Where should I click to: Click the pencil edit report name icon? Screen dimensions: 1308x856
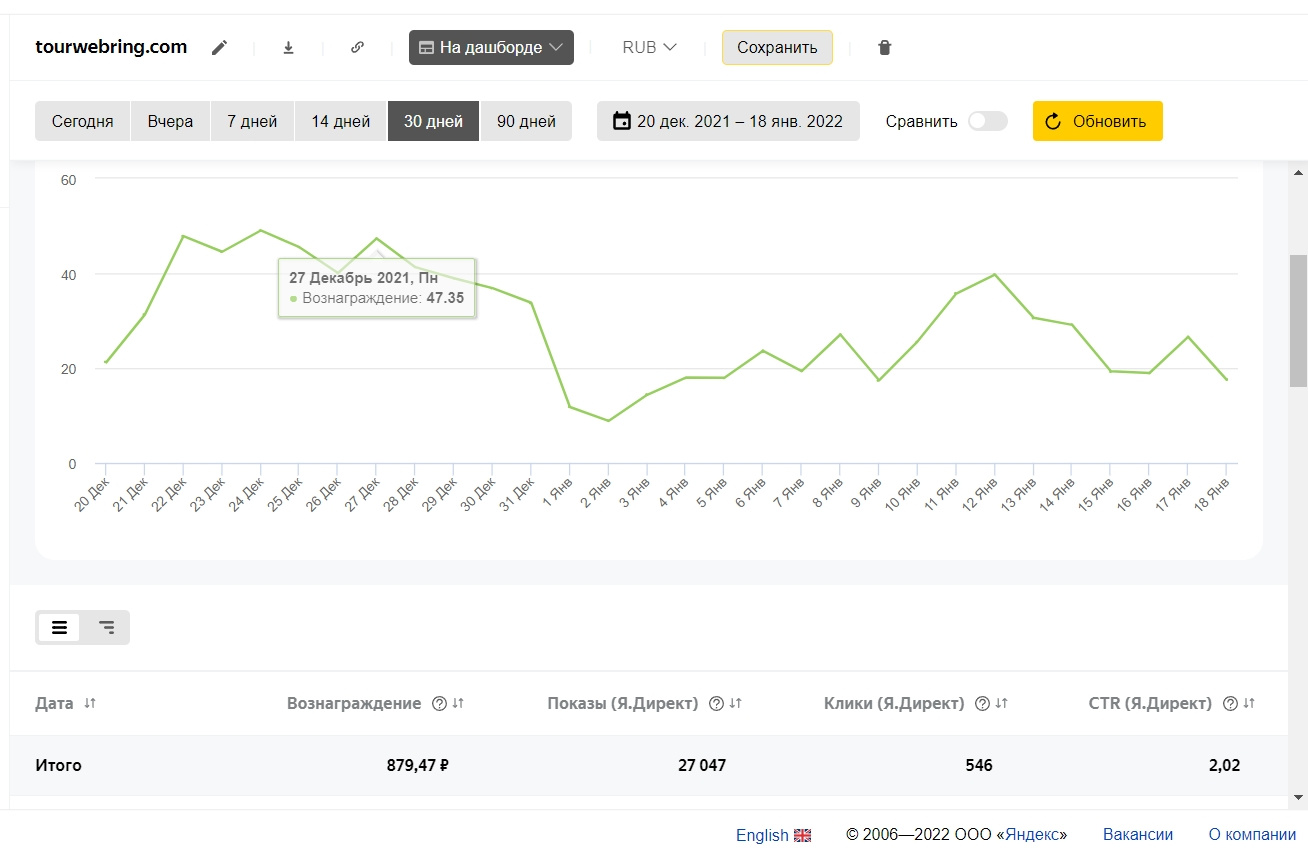point(220,48)
